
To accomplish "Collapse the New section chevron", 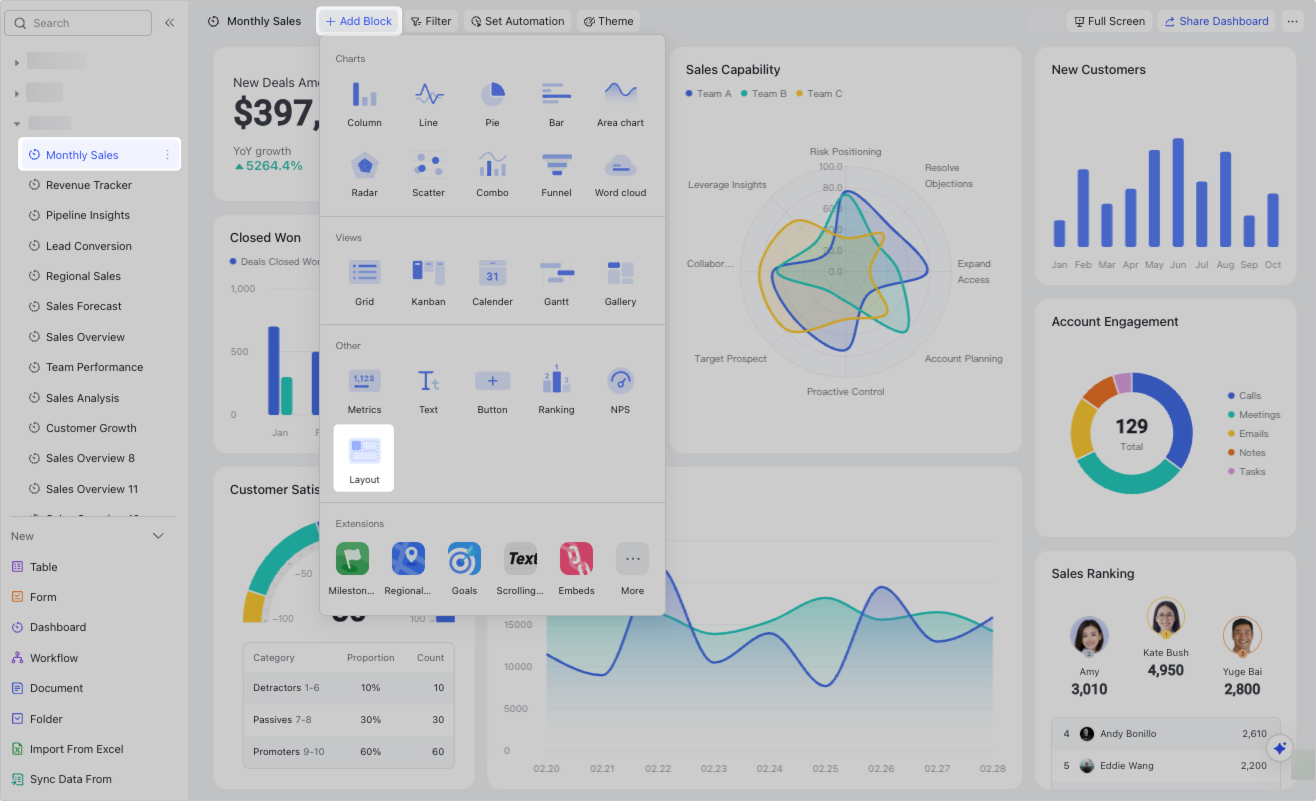I will pos(158,536).
